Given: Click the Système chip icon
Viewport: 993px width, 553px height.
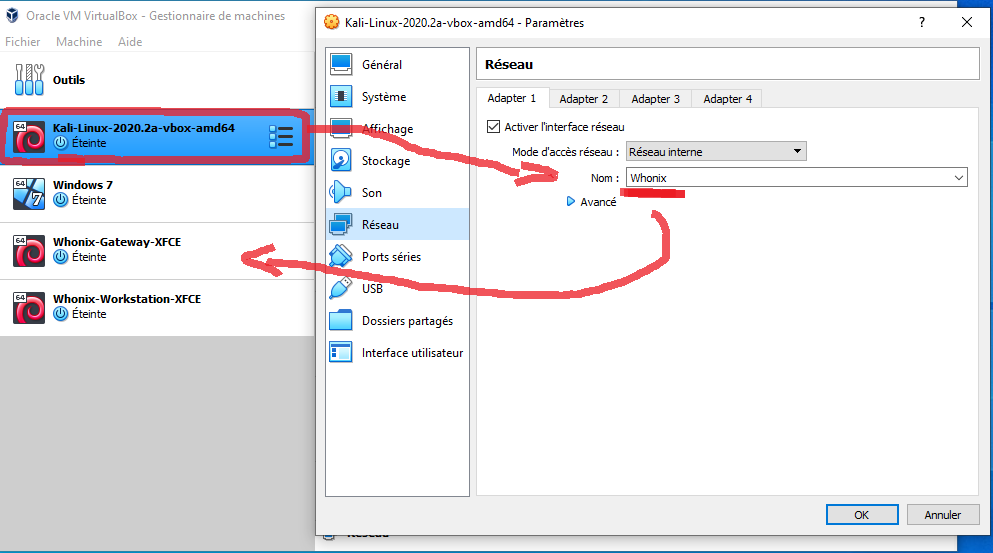Looking at the screenshot, I should pyautogui.click(x=341, y=96).
